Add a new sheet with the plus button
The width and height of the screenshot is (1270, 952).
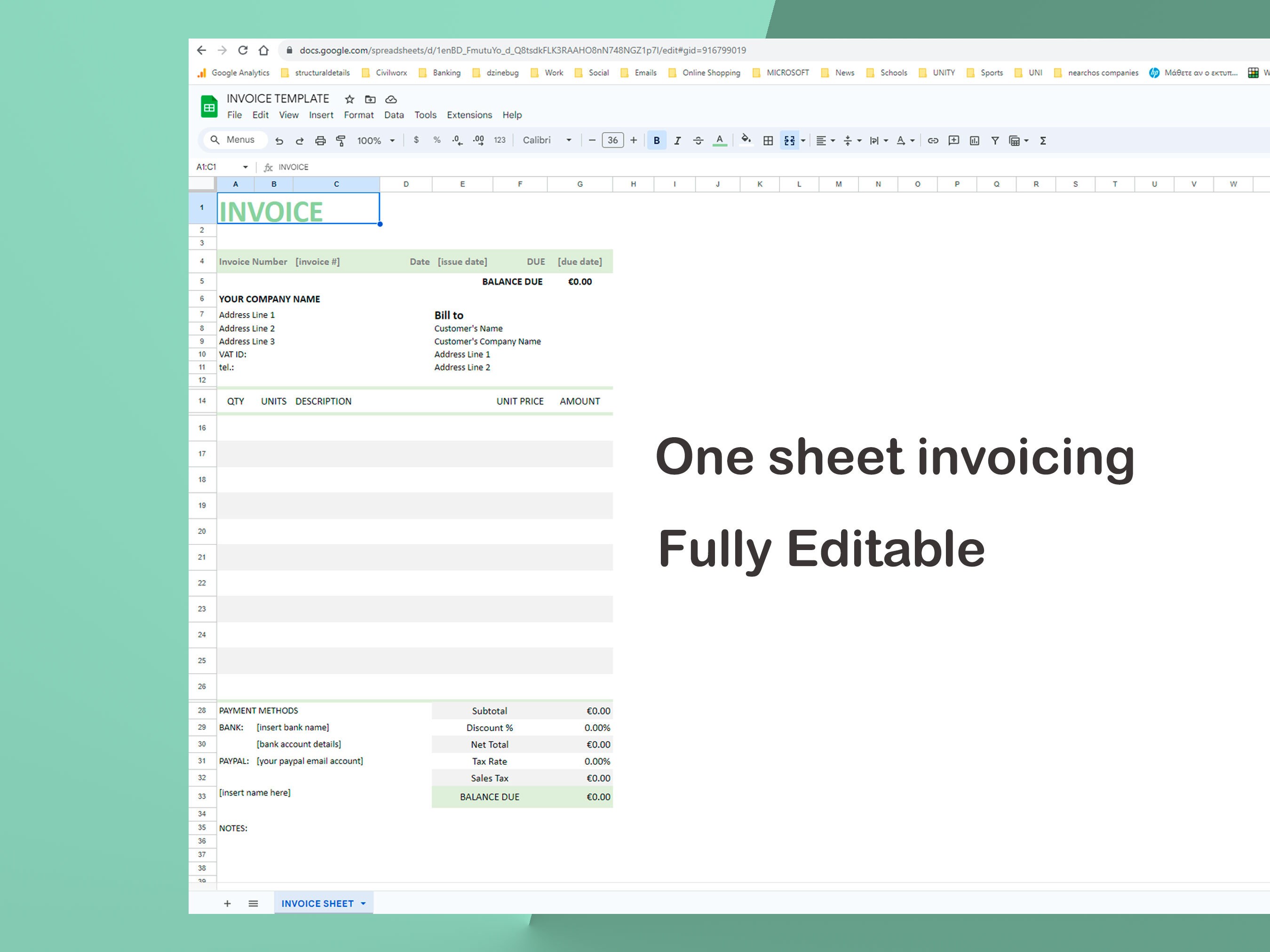click(227, 903)
